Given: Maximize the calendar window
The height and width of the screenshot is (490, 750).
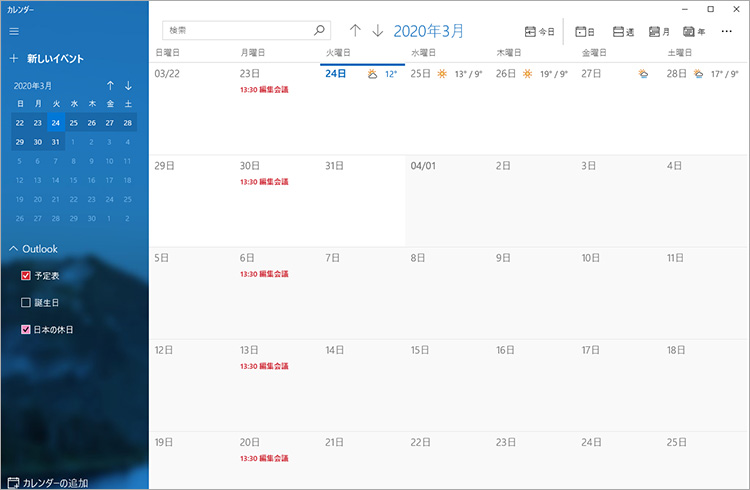Looking at the screenshot, I should [x=711, y=9].
